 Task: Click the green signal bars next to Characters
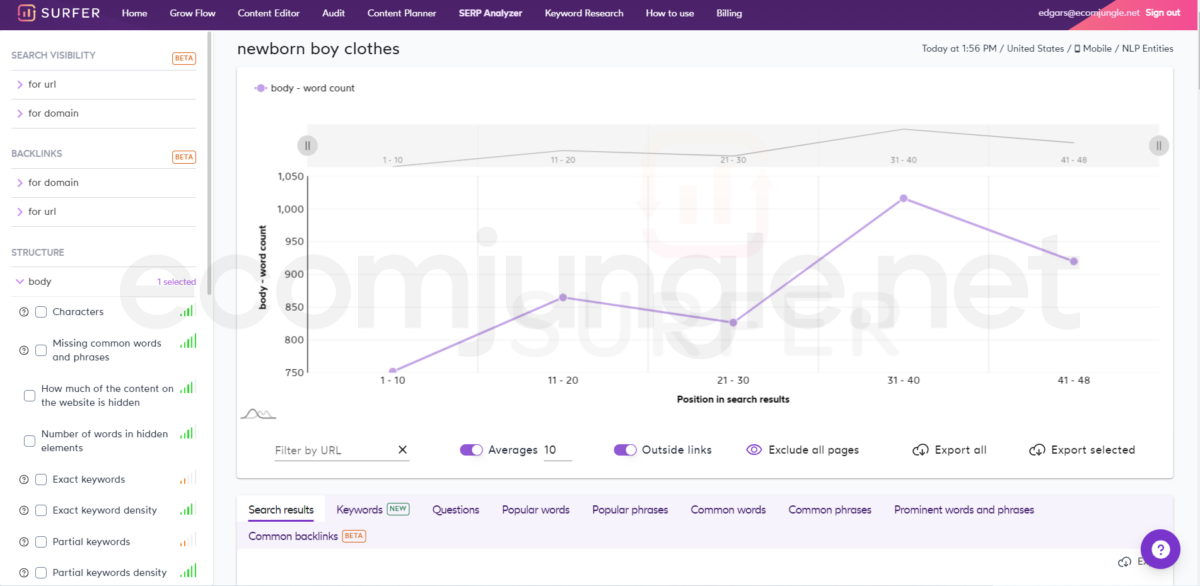click(187, 312)
